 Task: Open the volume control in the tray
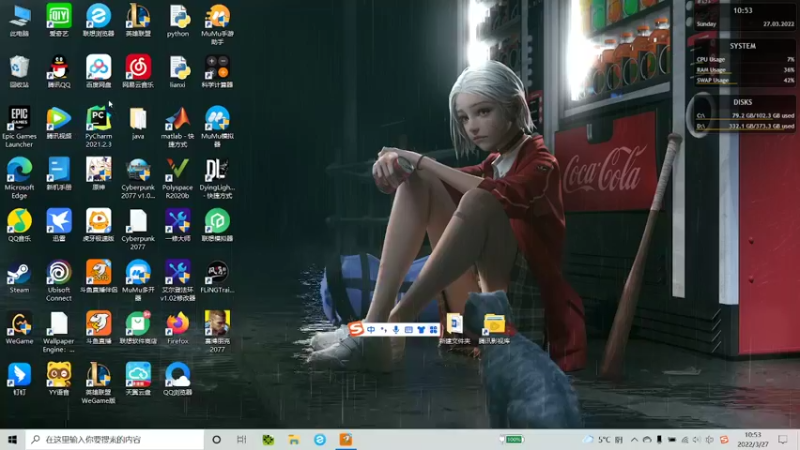pos(697,439)
